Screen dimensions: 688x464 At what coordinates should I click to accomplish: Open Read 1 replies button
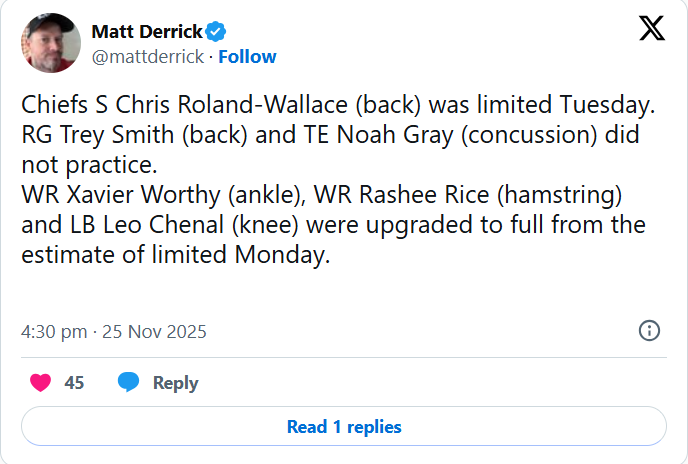pos(344,427)
